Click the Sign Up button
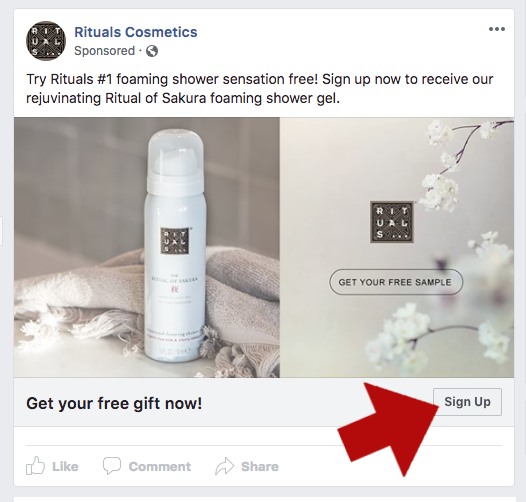This screenshot has height=502, width=526. 467,402
